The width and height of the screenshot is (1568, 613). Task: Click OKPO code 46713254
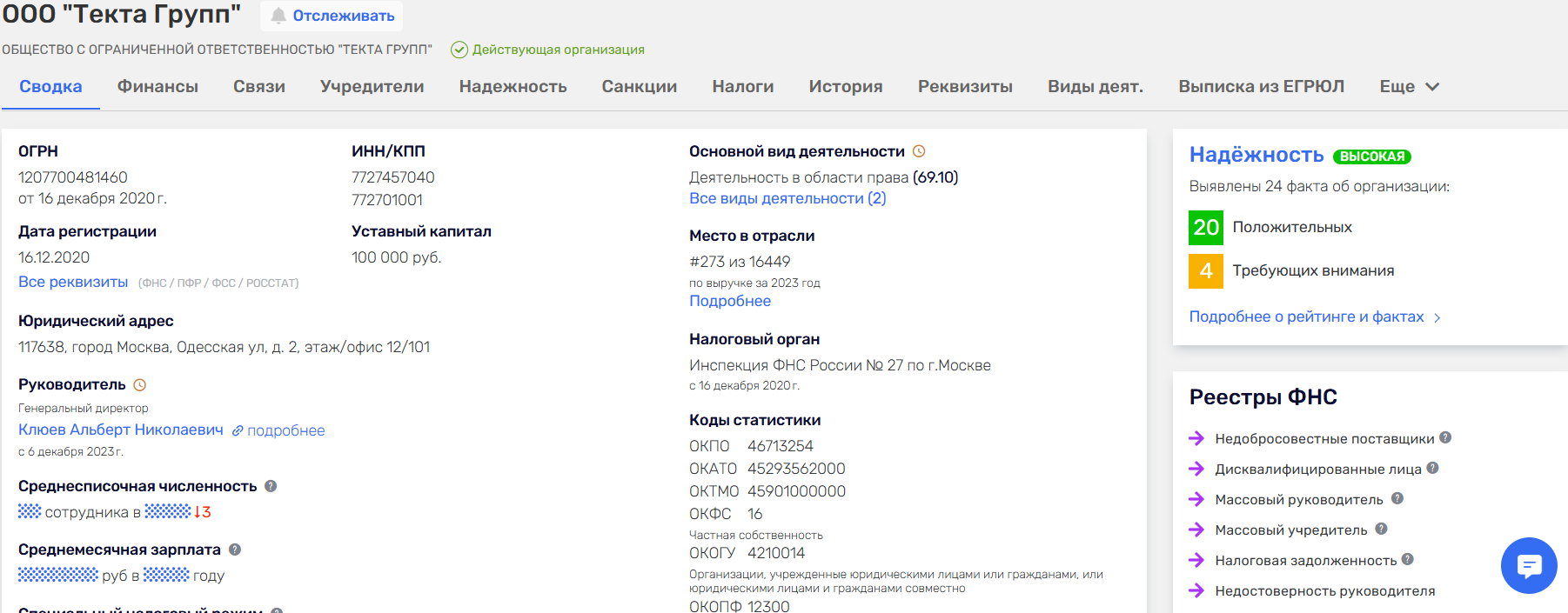(781, 446)
